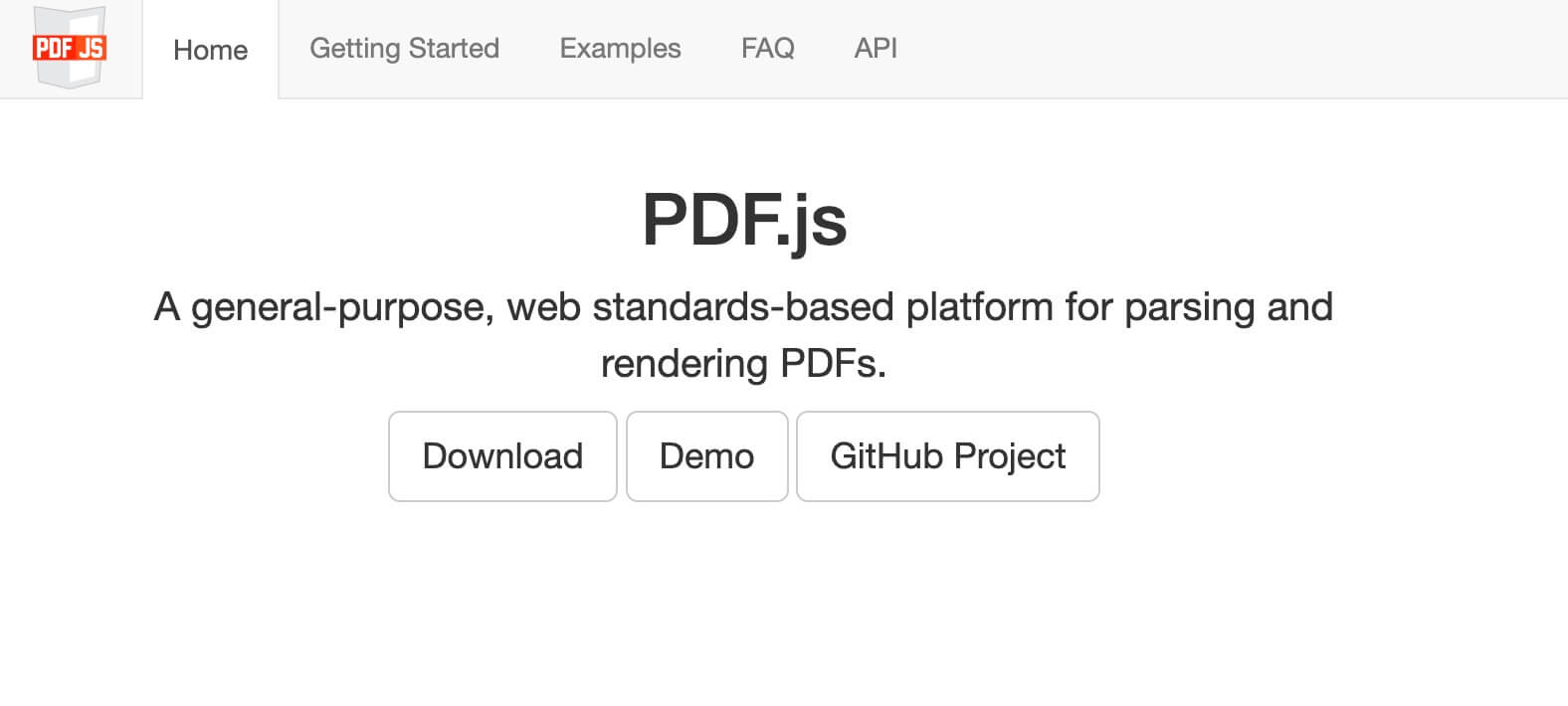
Task: Navigate to the API documentation
Action: pyautogui.click(x=876, y=48)
